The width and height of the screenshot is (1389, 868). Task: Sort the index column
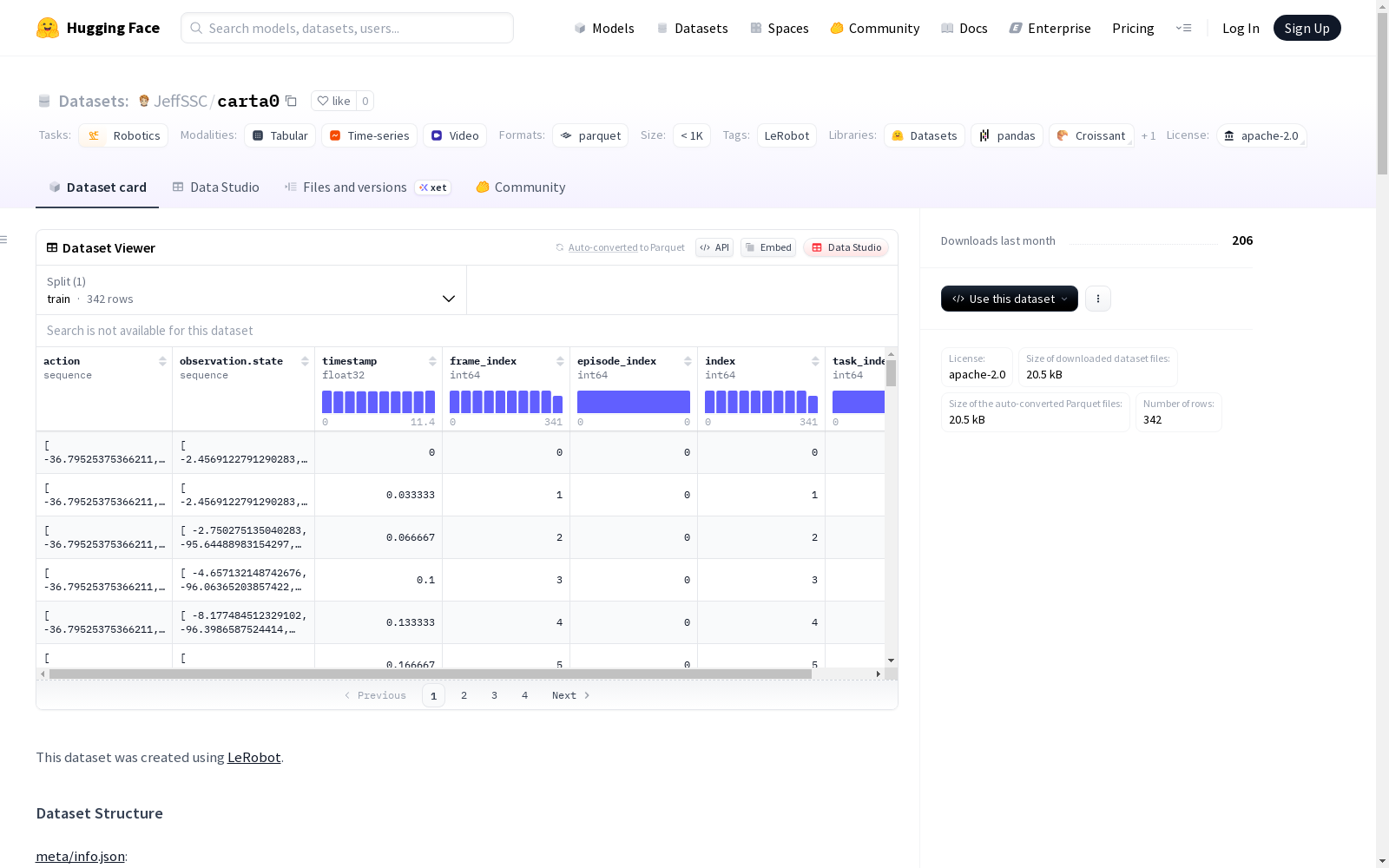815,361
